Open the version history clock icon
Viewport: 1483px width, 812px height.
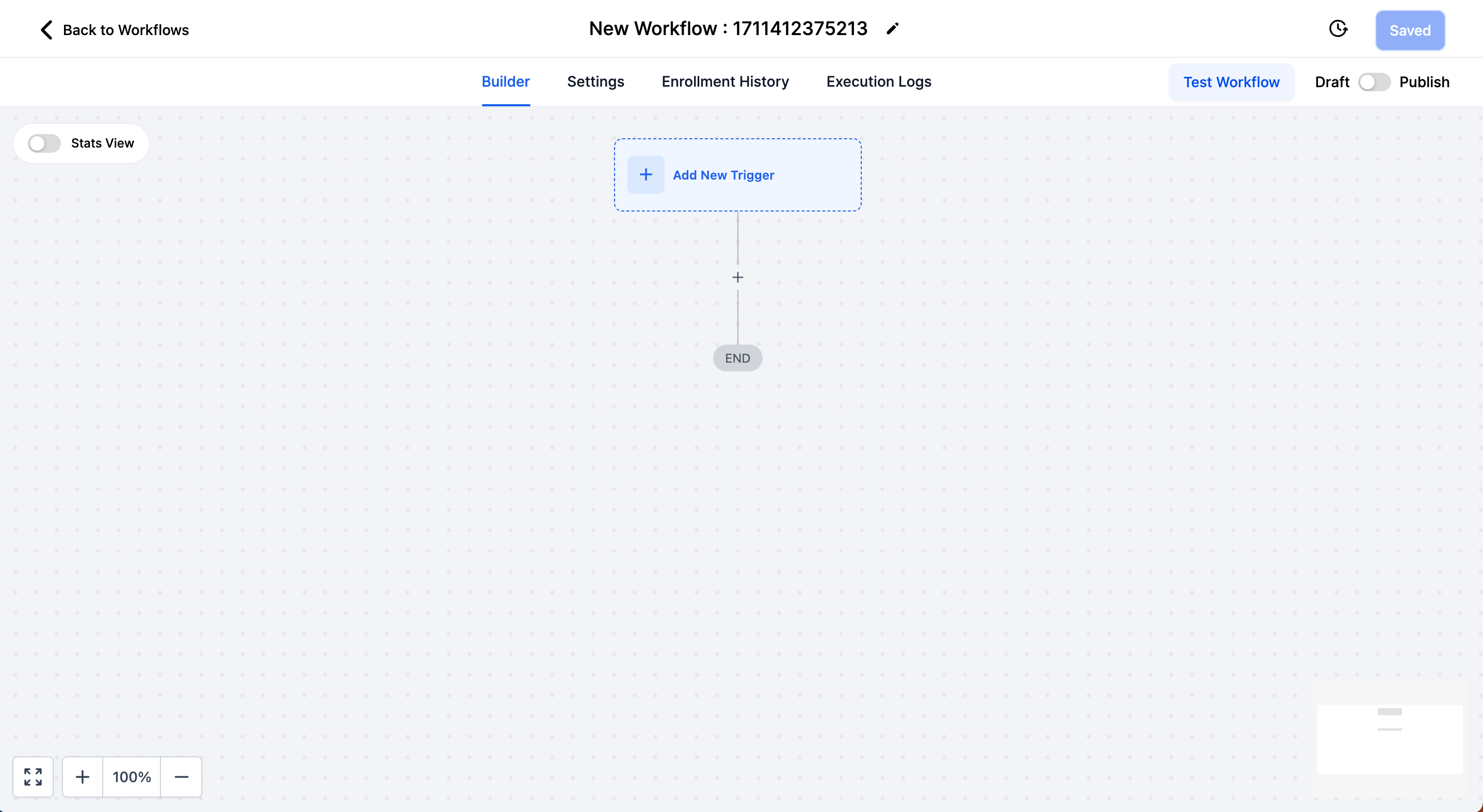1338,29
